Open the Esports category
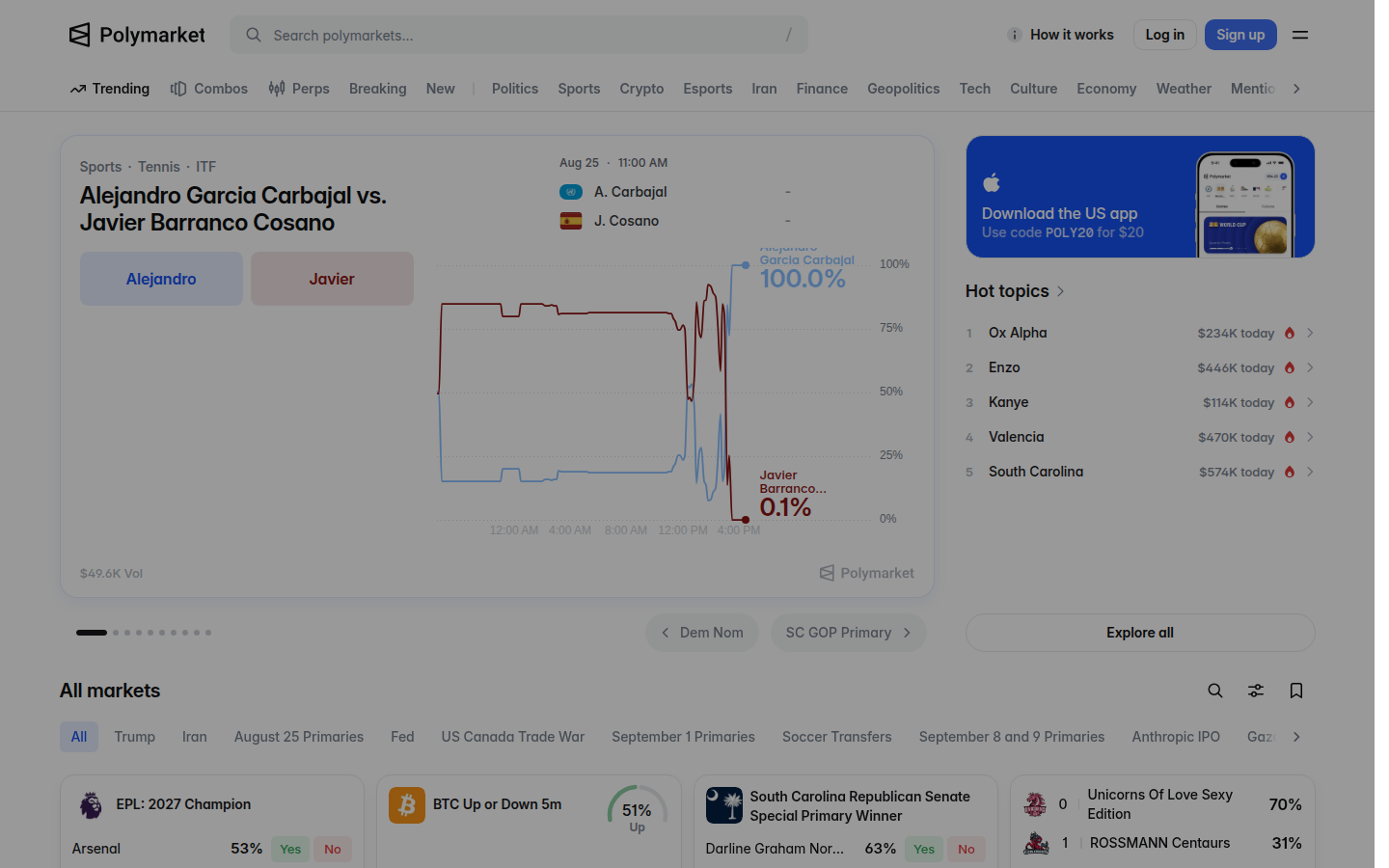The image size is (1389, 868). (708, 89)
